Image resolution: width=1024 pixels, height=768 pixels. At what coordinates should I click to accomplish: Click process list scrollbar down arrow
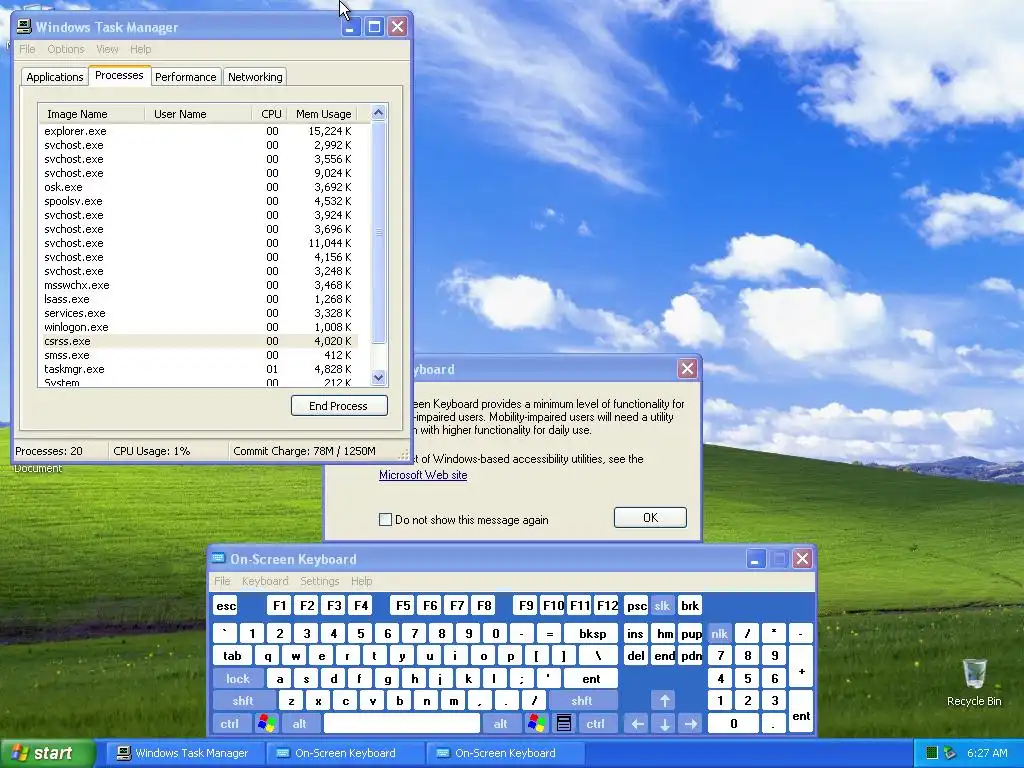coord(378,377)
